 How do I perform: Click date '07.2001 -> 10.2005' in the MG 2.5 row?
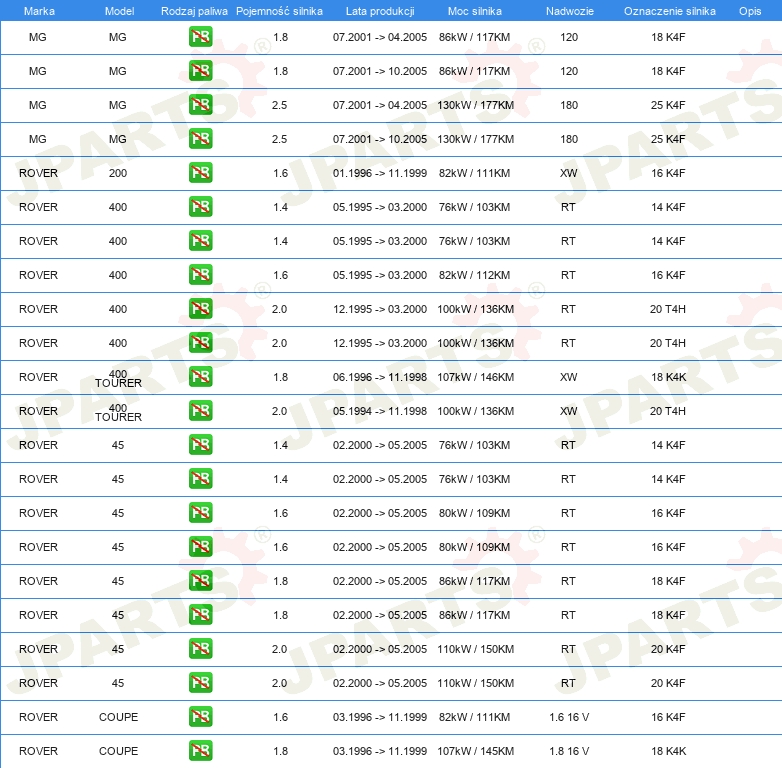click(x=380, y=139)
